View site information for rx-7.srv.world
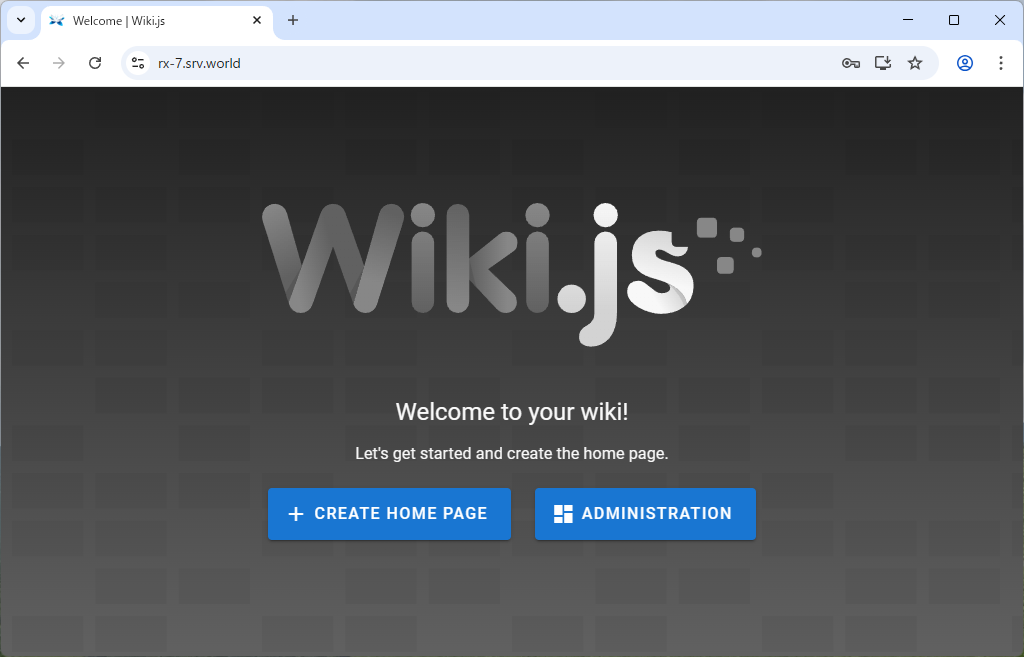Image resolution: width=1024 pixels, height=657 pixels. click(x=138, y=63)
